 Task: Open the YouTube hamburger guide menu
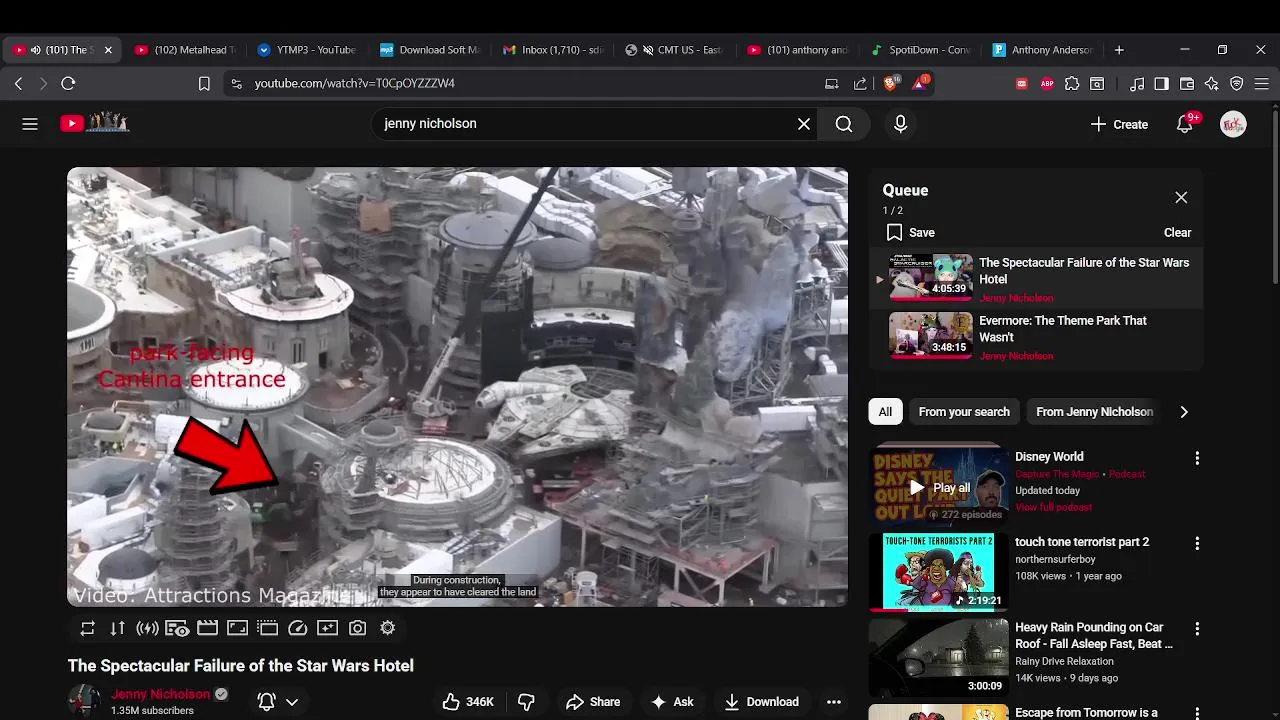pyautogui.click(x=30, y=124)
